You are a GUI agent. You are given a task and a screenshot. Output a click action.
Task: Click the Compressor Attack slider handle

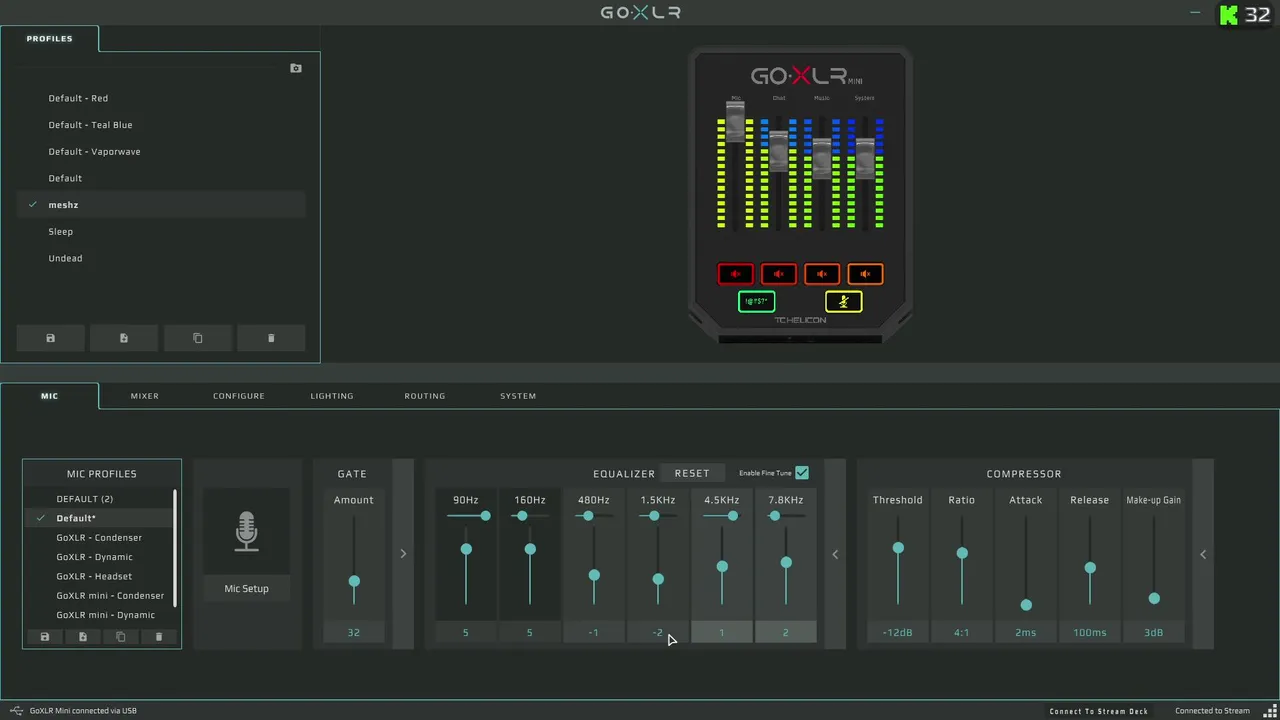(x=1026, y=605)
